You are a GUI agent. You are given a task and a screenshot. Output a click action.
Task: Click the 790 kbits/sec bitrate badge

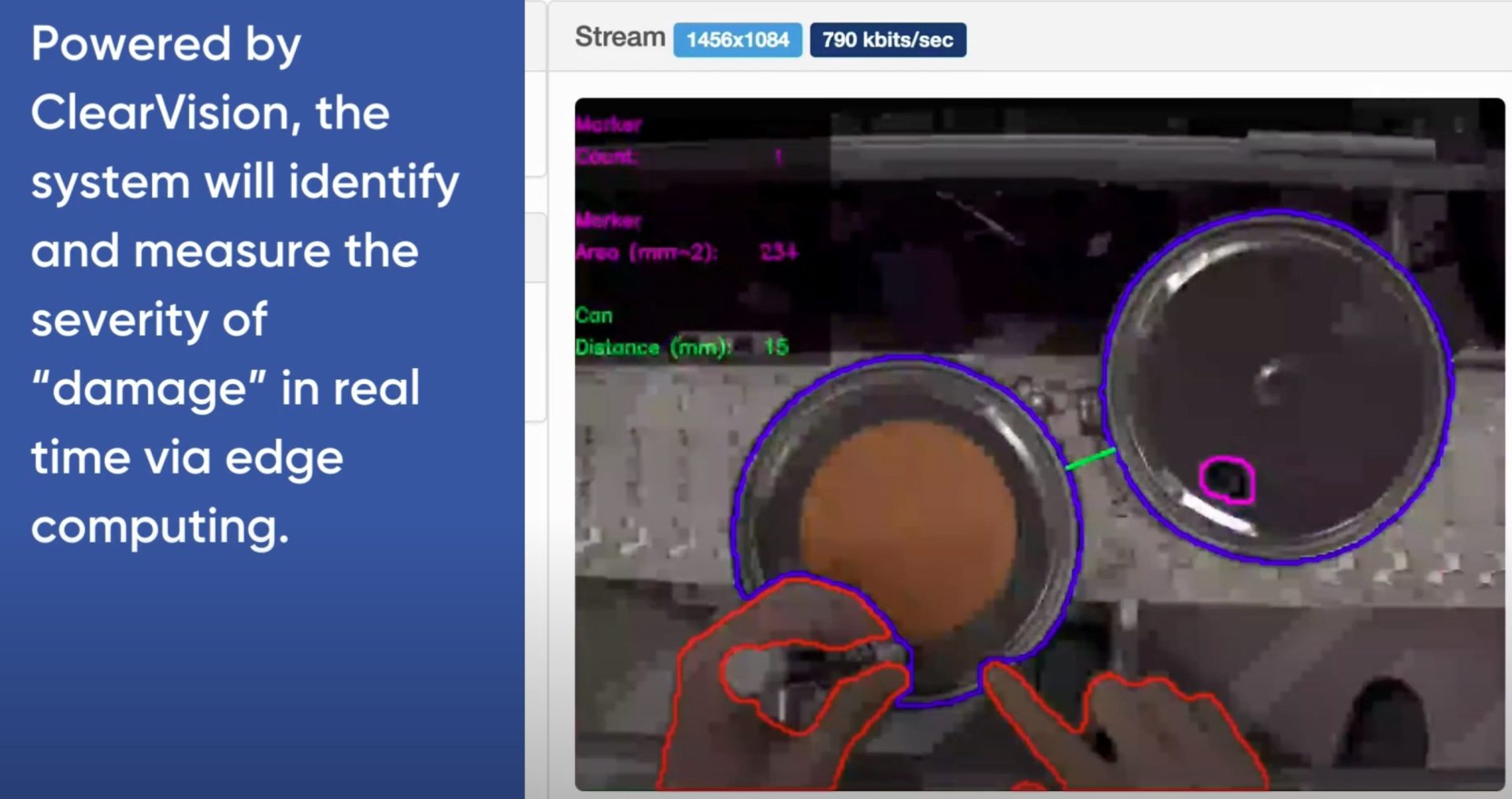pos(888,40)
